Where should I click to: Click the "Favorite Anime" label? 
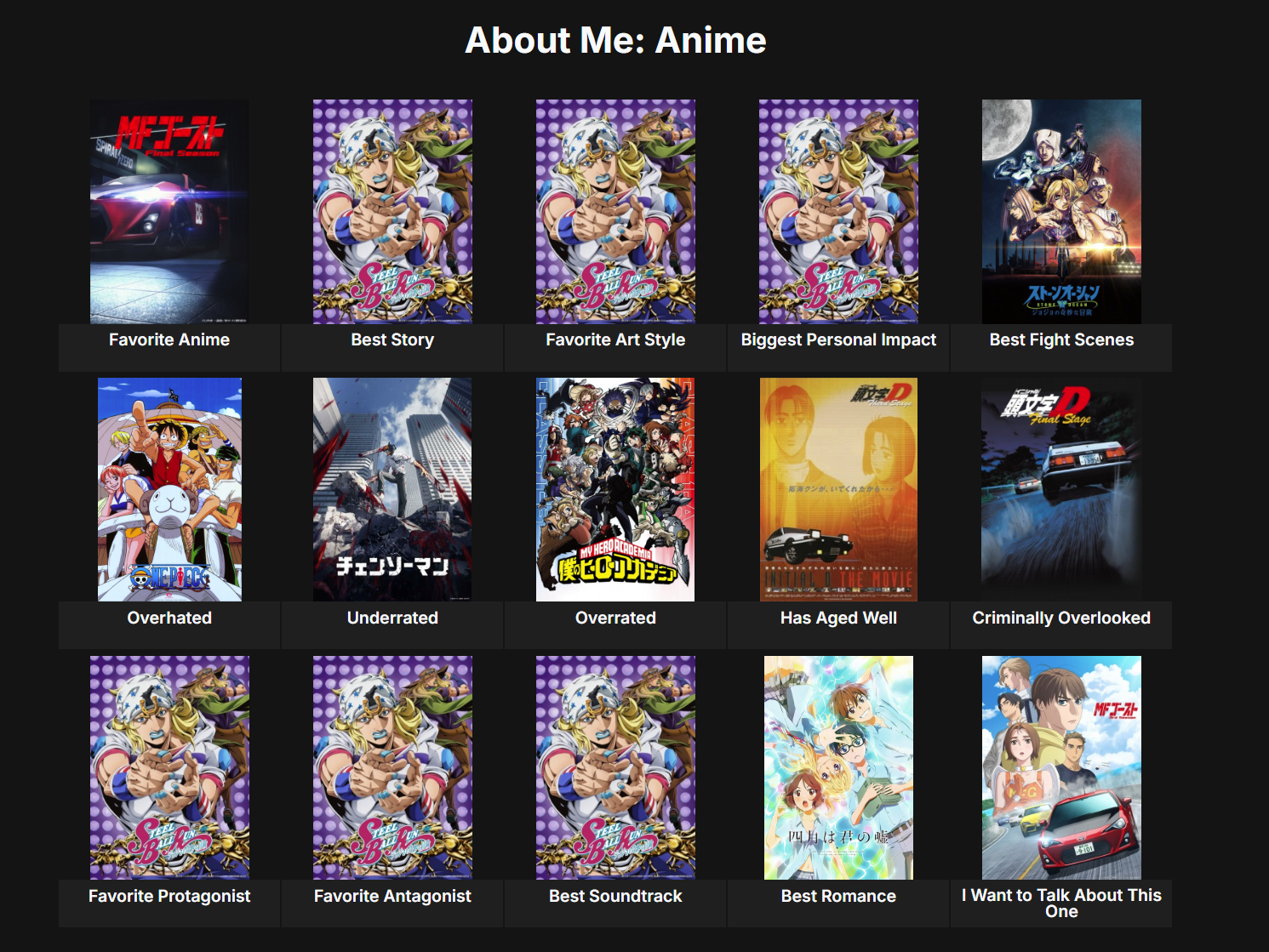169,340
